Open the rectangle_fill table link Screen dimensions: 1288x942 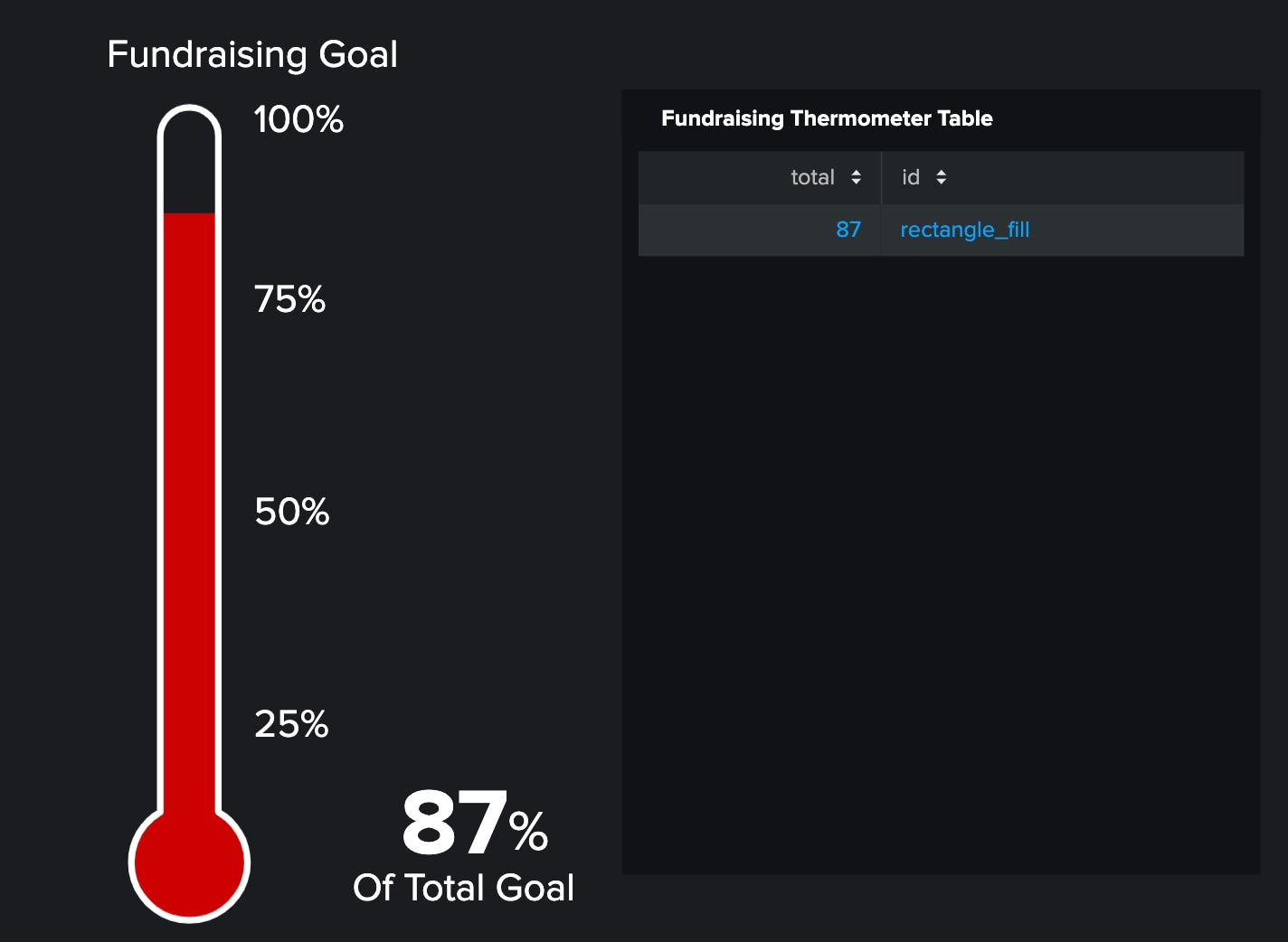[x=965, y=230]
